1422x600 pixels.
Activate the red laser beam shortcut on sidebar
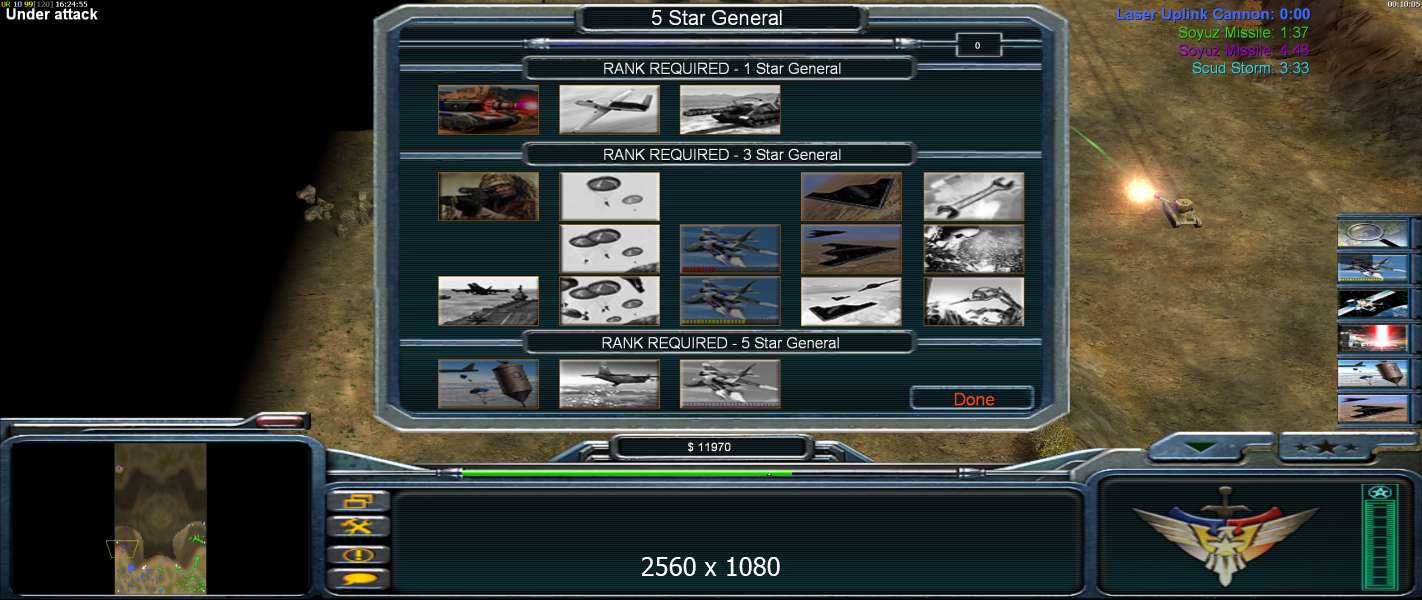coord(1373,338)
